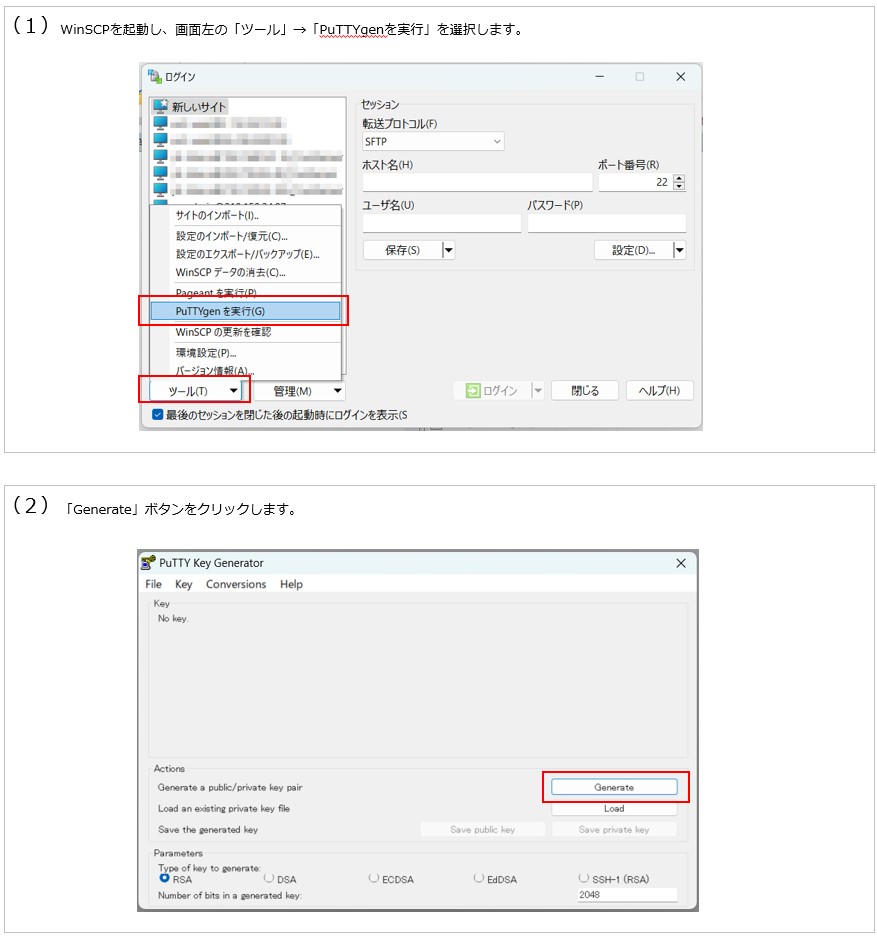Click the WinSCP login window title icon
The width and height of the screenshot is (877, 937).
(155, 76)
